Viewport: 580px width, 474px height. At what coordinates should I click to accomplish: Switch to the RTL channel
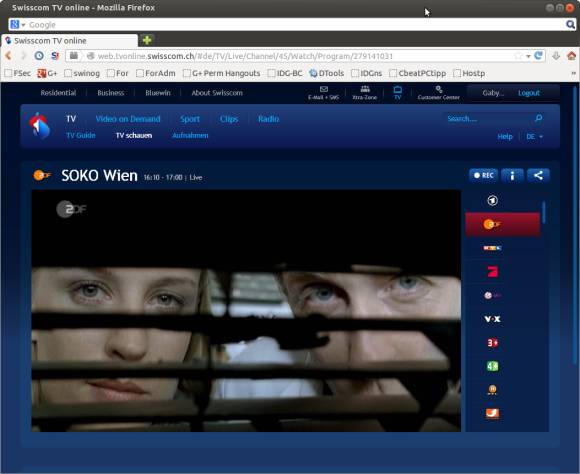click(x=492, y=248)
